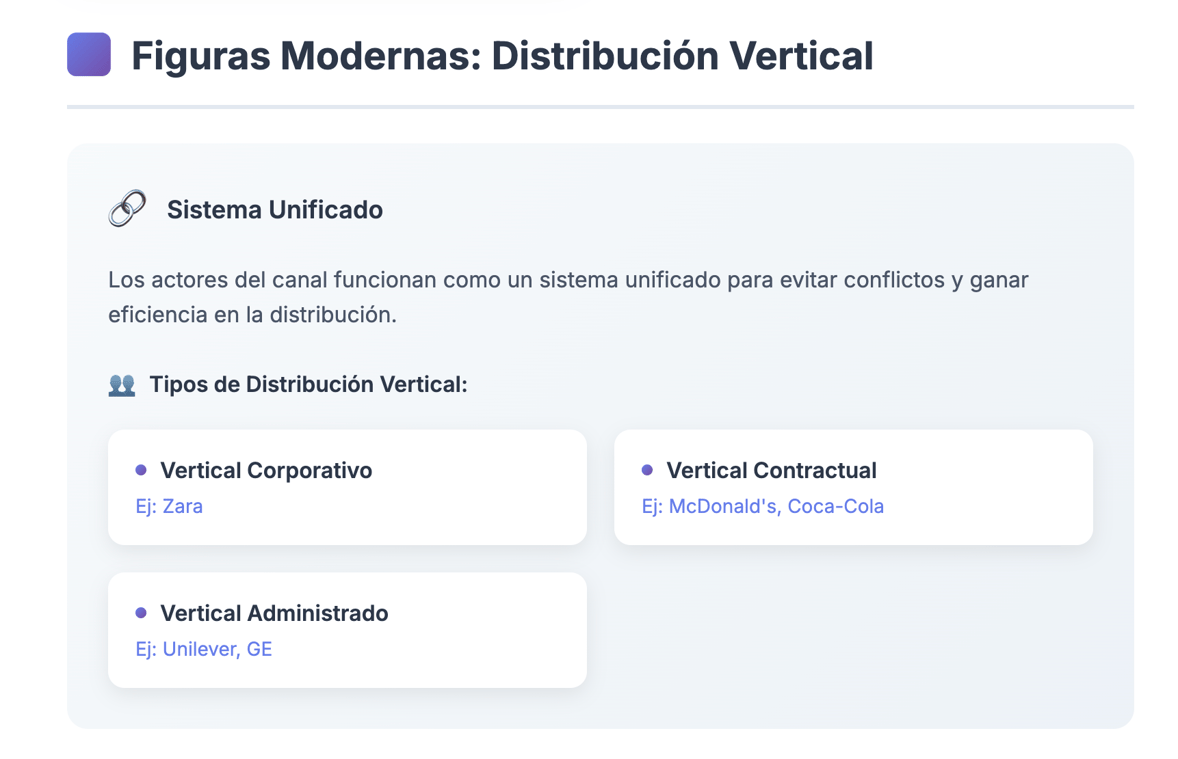Viewport: 1178px width, 759px height.
Task: Click the Vertical Corporativo bullet dot
Action: (140, 470)
